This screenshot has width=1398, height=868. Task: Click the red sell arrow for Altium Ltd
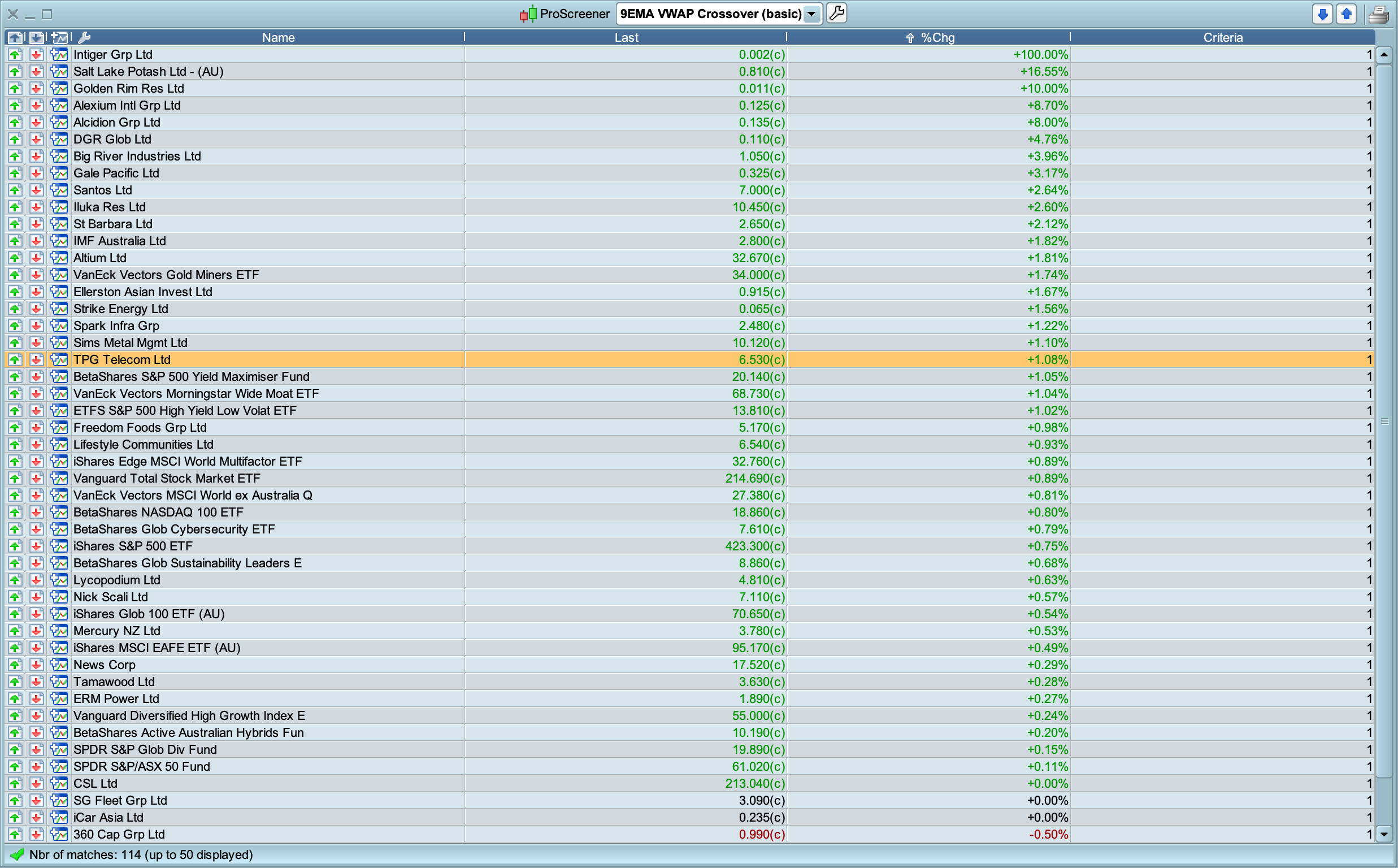pos(36,258)
